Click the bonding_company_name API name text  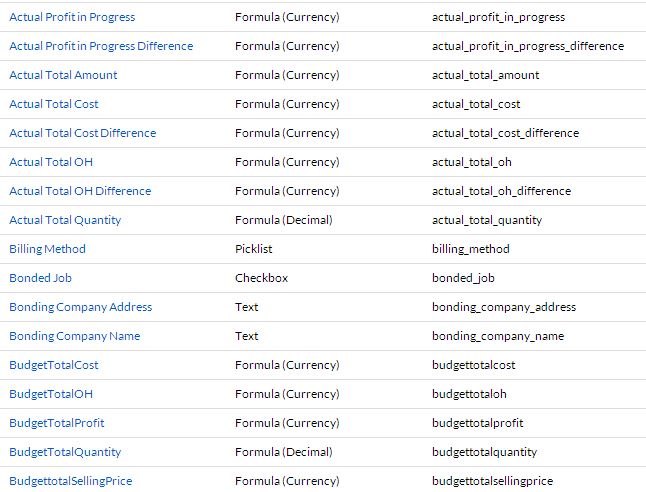(498, 336)
